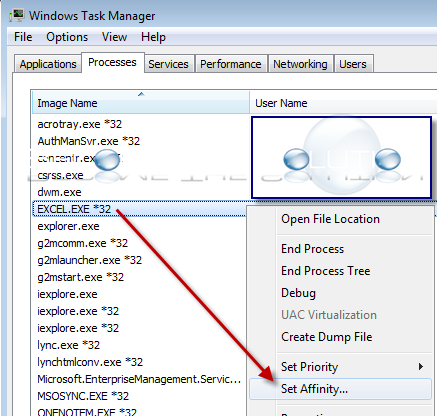Select the MSOSYNC.EXE *32 process
The image size is (437, 416).
tap(83, 396)
